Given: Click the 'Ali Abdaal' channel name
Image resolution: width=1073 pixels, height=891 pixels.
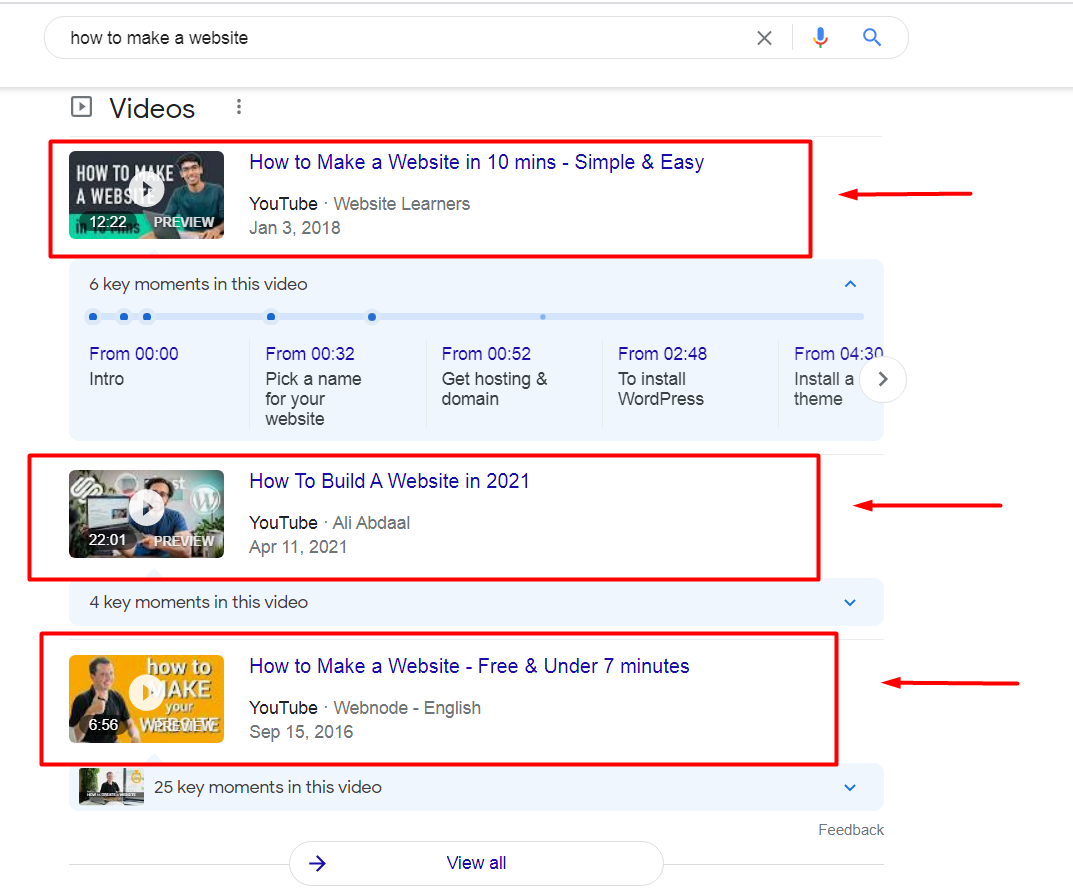Looking at the screenshot, I should click(x=372, y=523).
